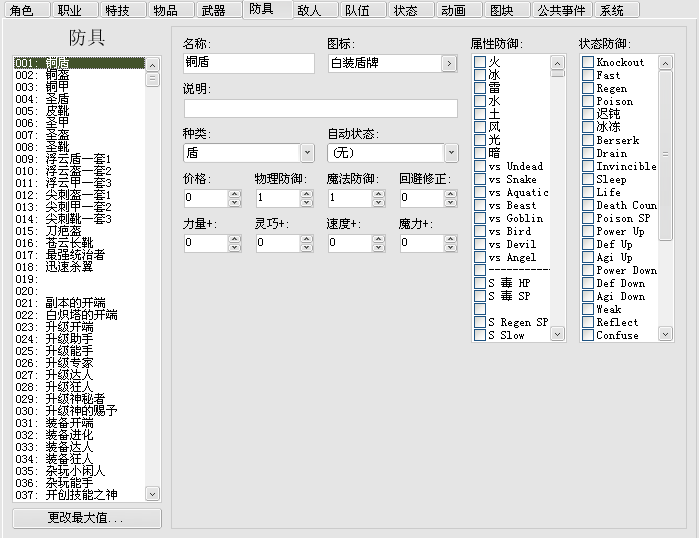Increase 力量+ with up arrow
The image size is (699, 538).
point(234,239)
